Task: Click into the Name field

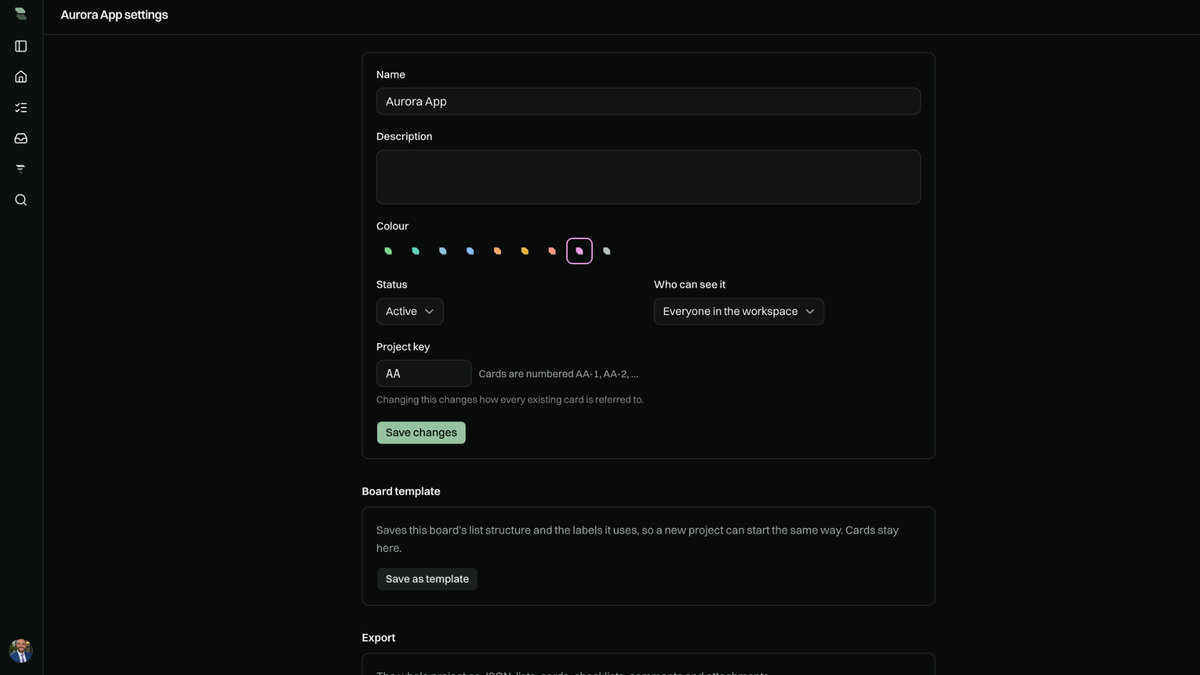Action: (648, 101)
